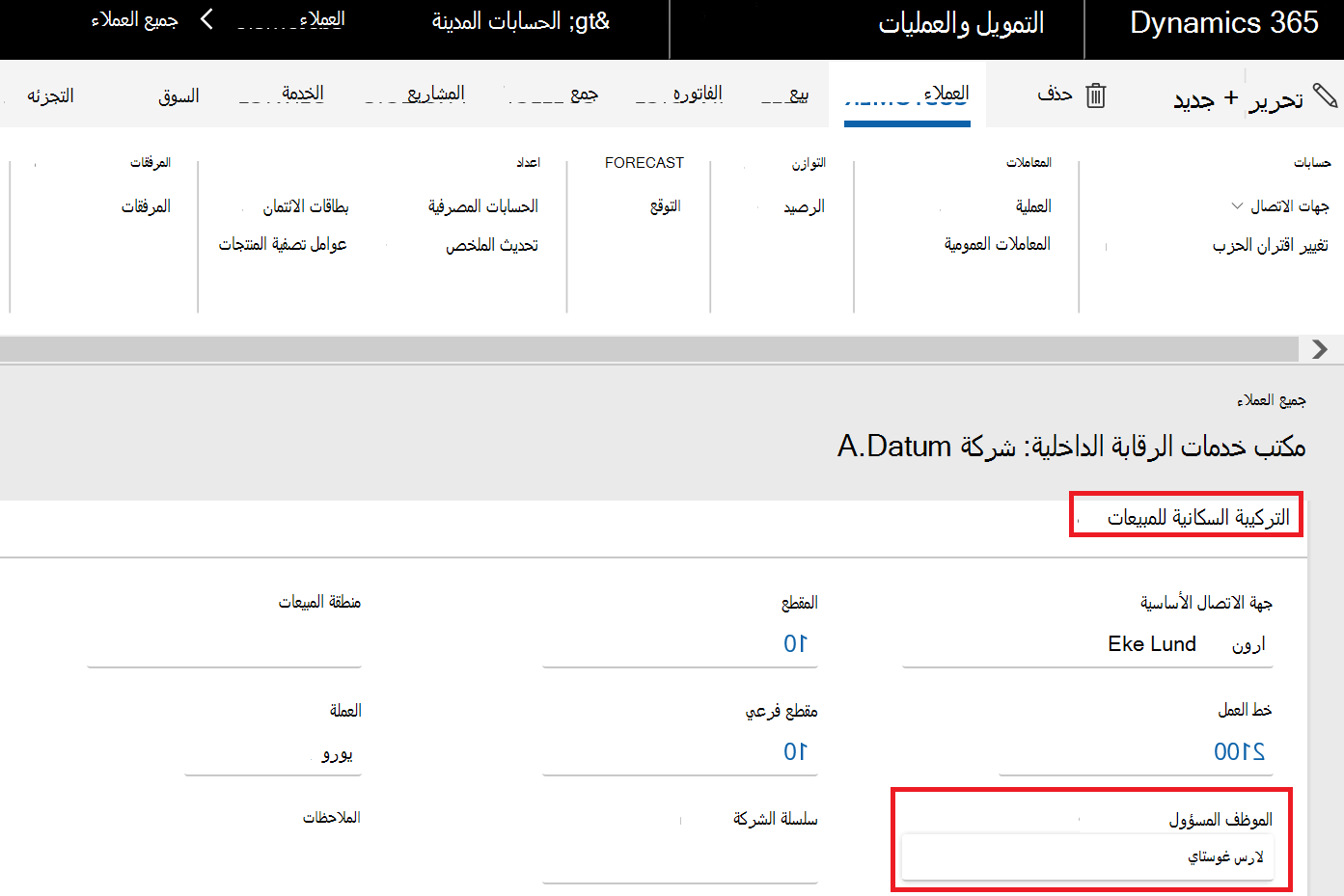Click FORECAST group label
The image size is (1344, 896).
pyautogui.click(x=644, y=163)
